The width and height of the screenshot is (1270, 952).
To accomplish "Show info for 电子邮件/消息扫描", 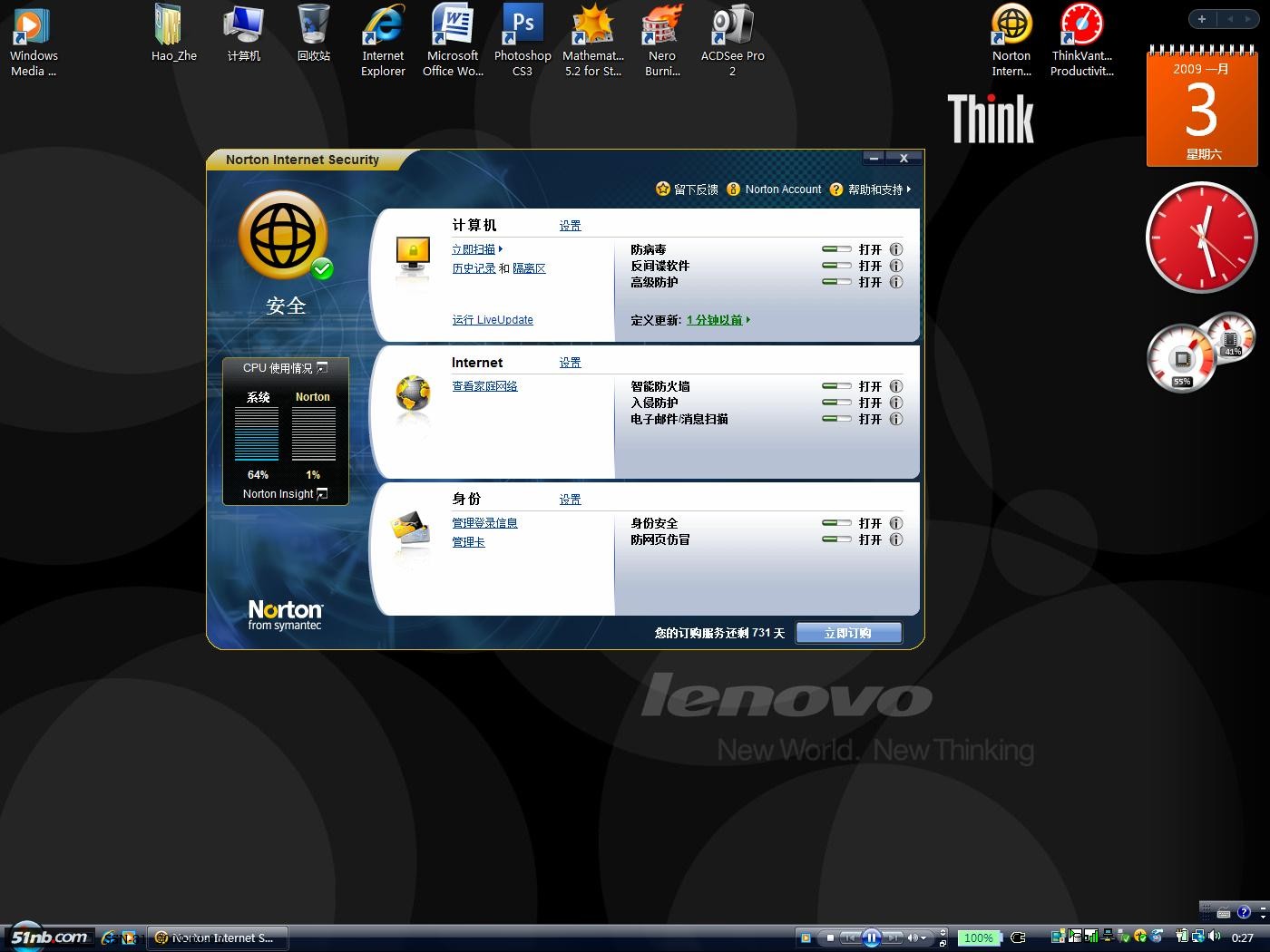I will point(895,419).
